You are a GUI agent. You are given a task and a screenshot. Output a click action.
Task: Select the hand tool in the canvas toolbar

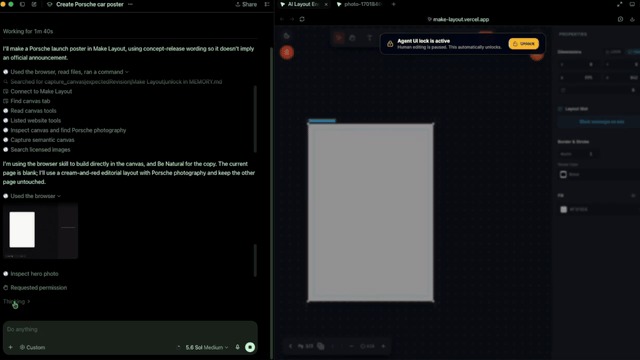(x=353, y=38)
